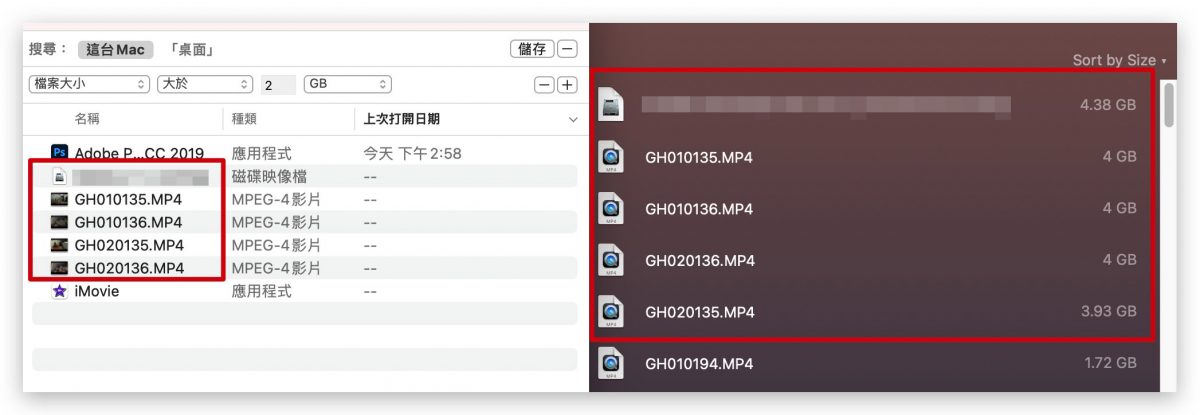
Task: Click the 1.72 GB size value
Action: (x=1110, y=363)
